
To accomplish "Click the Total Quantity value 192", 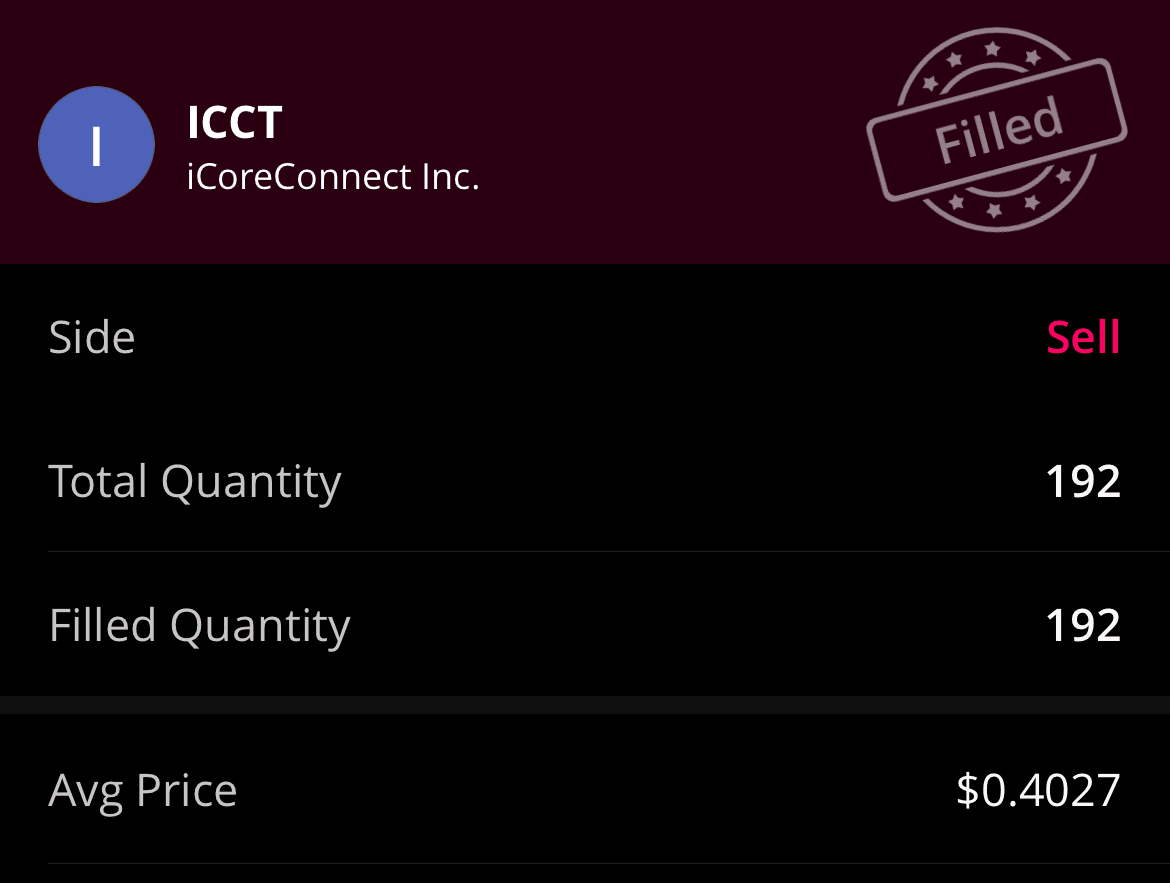I will pyautogui.click(x=1082, y=482).
